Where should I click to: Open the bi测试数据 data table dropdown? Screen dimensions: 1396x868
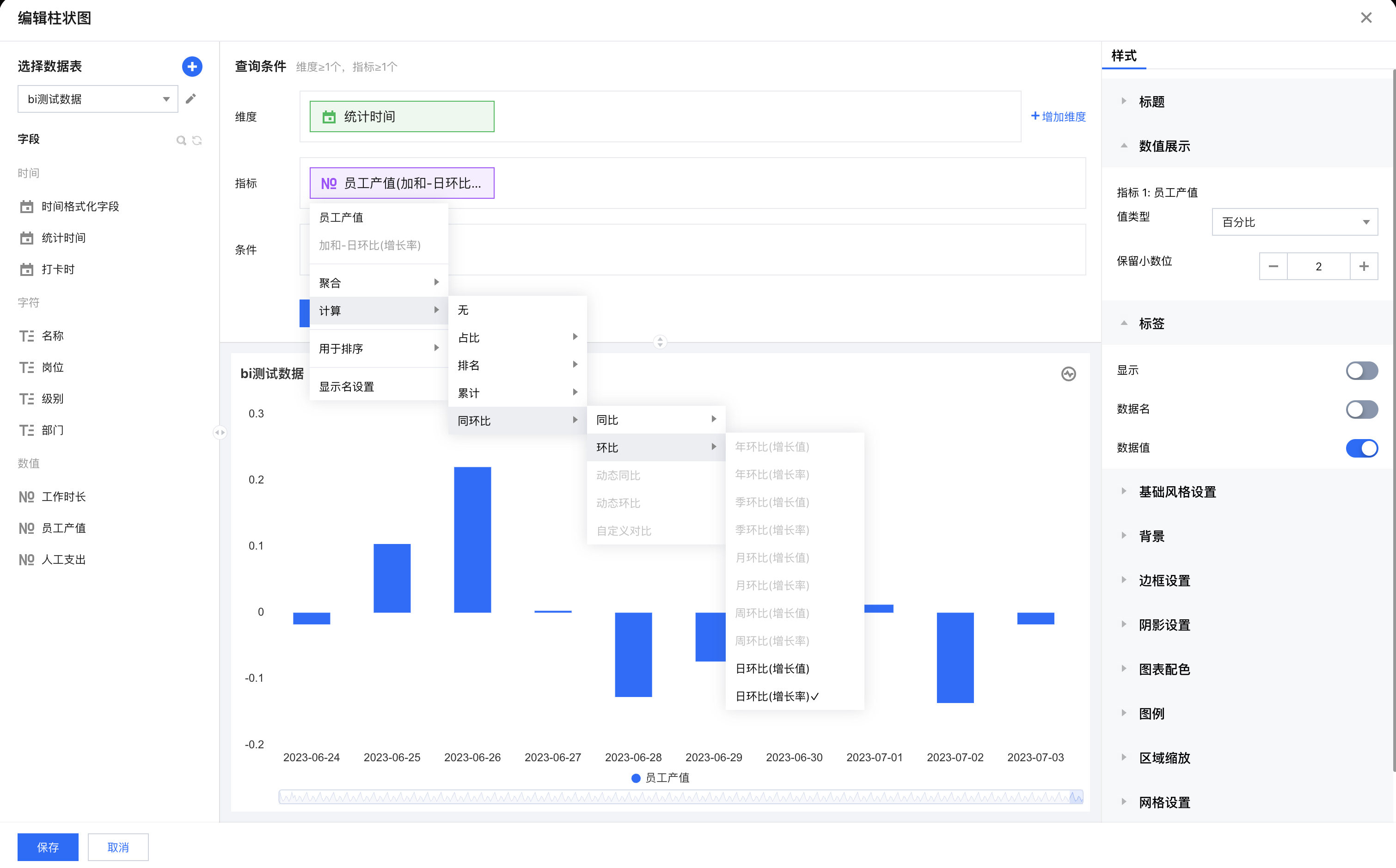coord(98,99)
